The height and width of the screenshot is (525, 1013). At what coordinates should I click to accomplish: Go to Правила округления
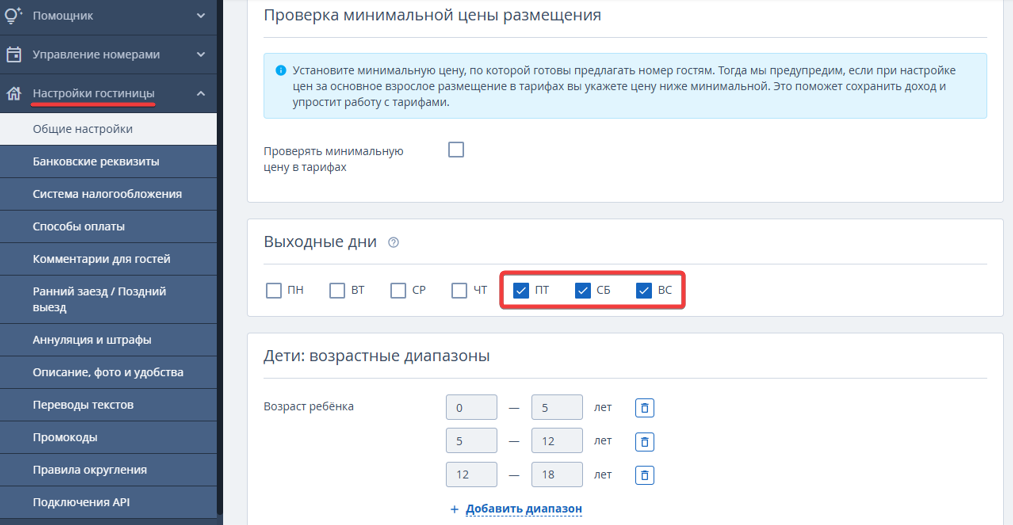click(x=109, y=469)
